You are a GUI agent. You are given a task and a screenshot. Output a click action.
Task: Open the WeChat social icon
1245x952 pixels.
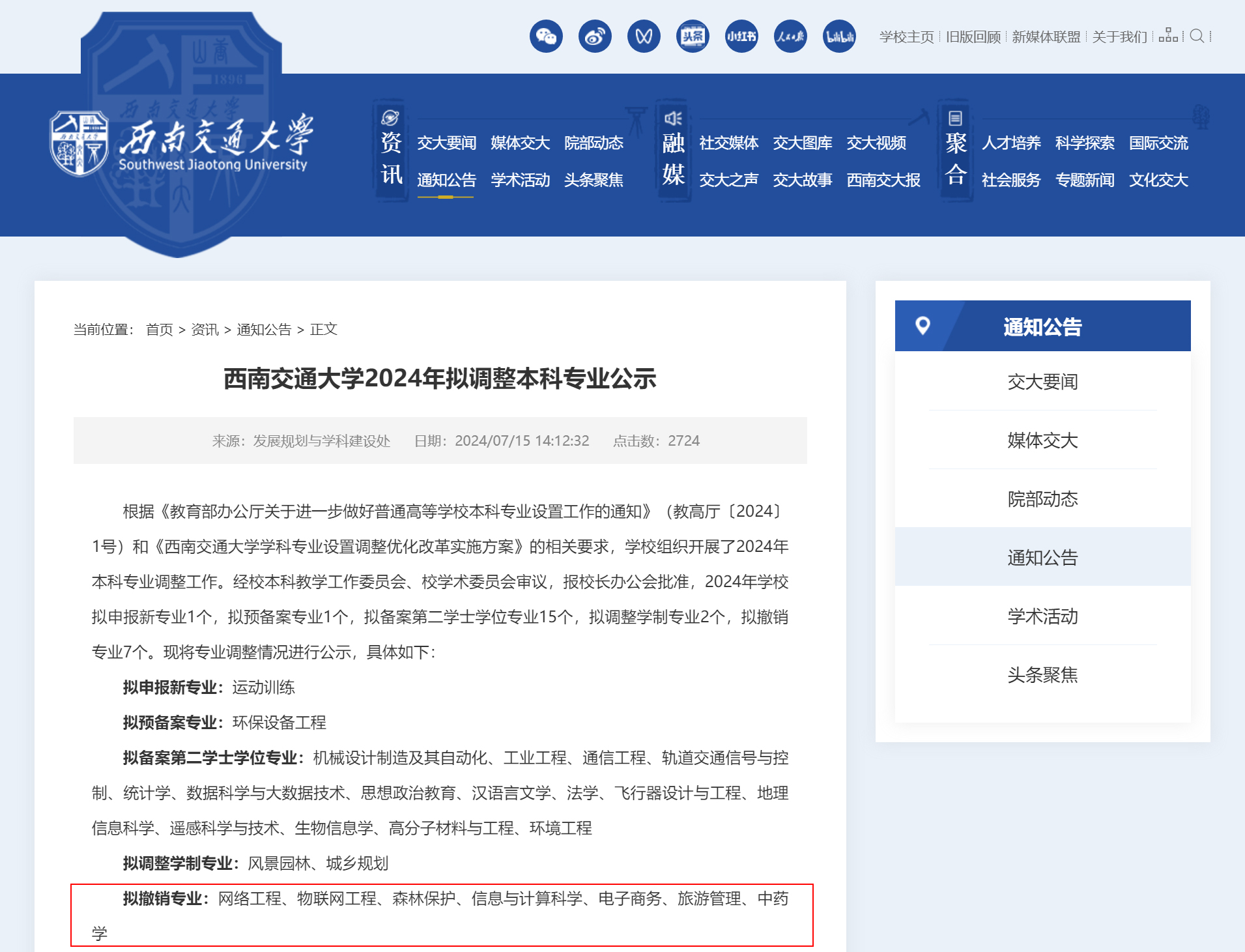pos(546,36)
